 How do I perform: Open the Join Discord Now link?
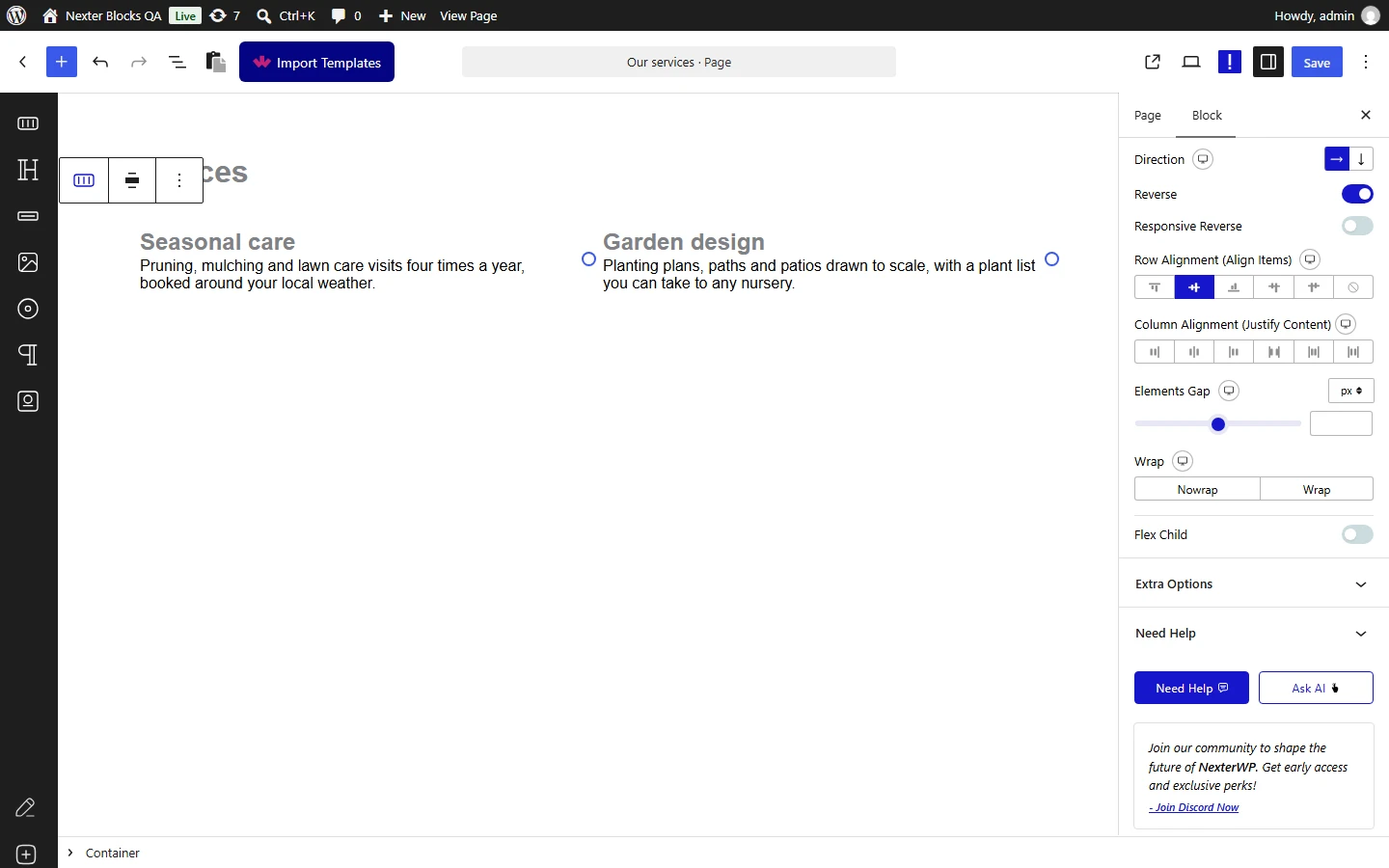pyautogui.click(x=1194, y=807)
